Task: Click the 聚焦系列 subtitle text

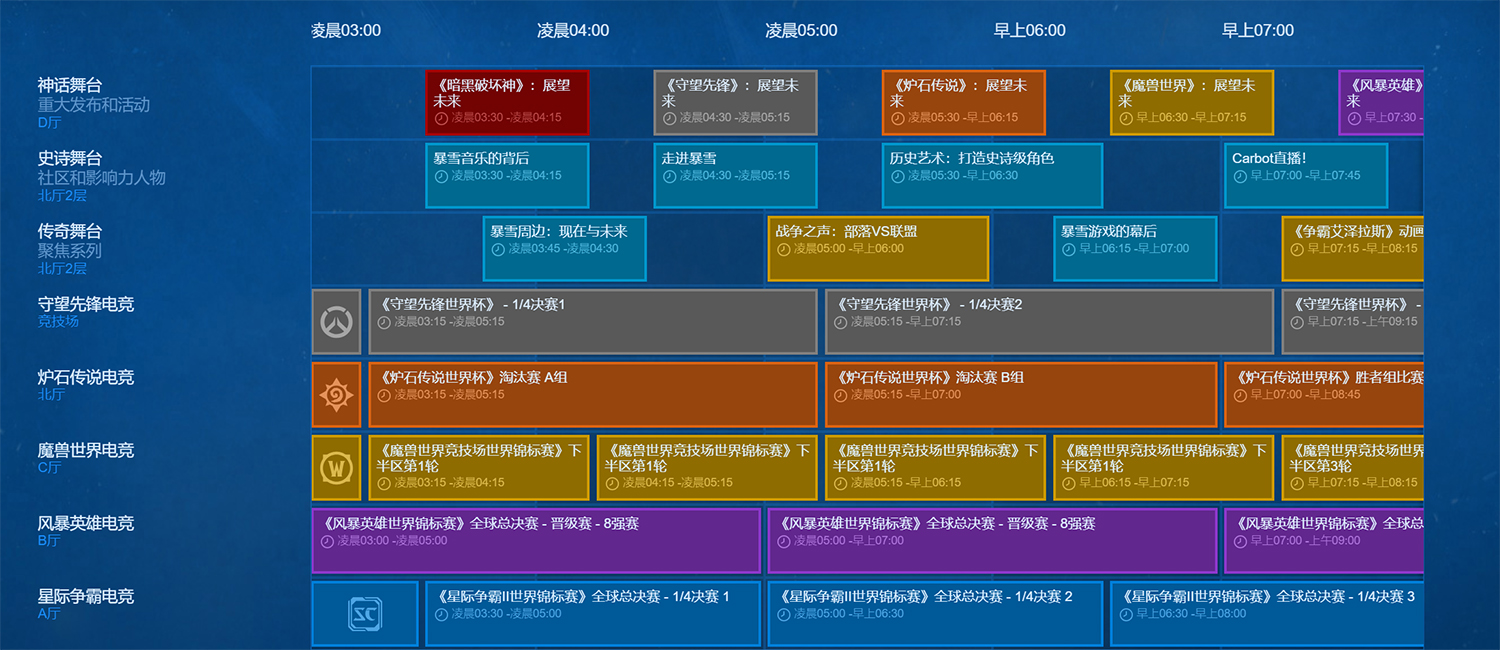Action: coord(70,251)
